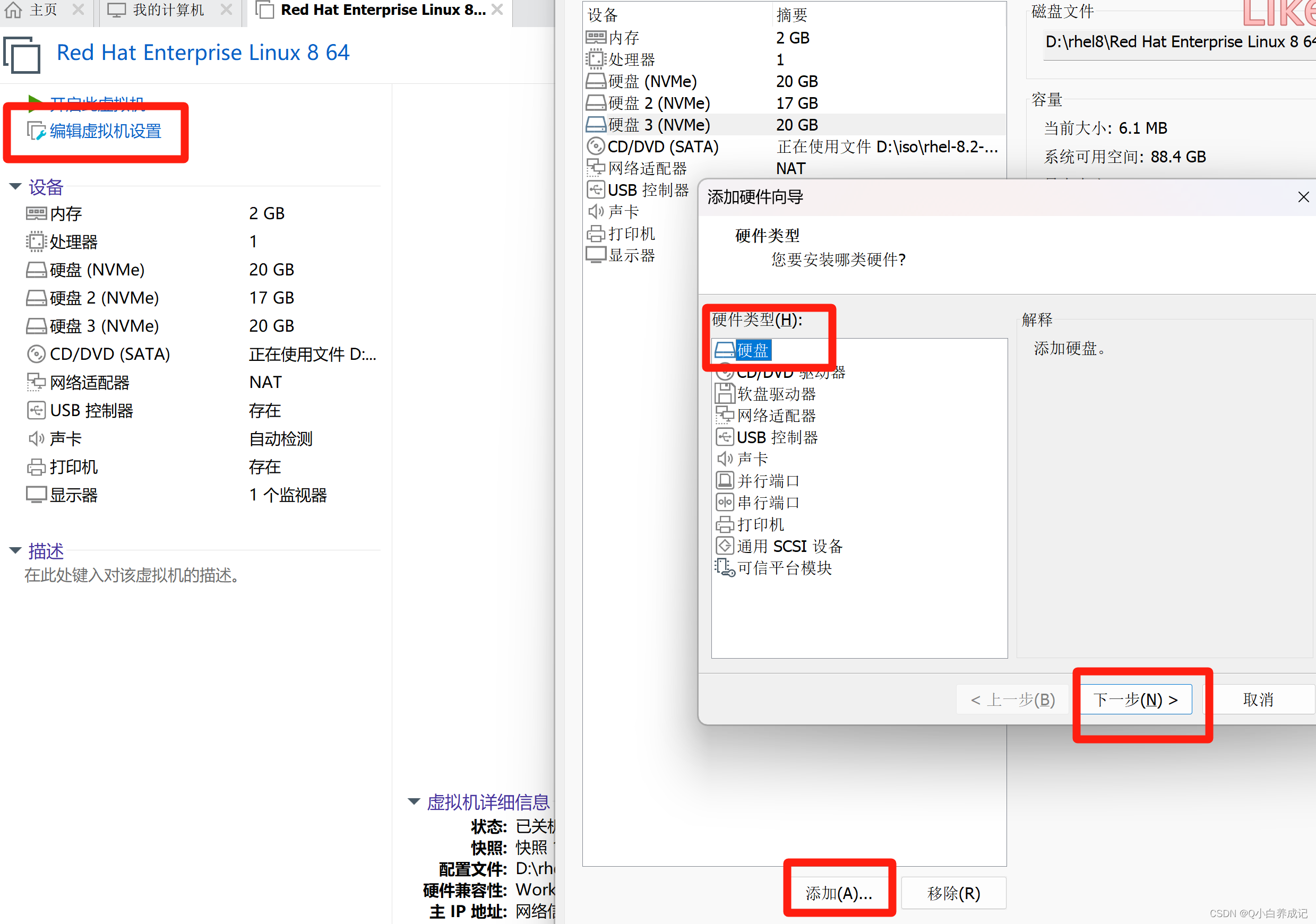
Task: Click the CD/DVD (SATA) icon in the settings dialog
Action: [x=596, y=146]
